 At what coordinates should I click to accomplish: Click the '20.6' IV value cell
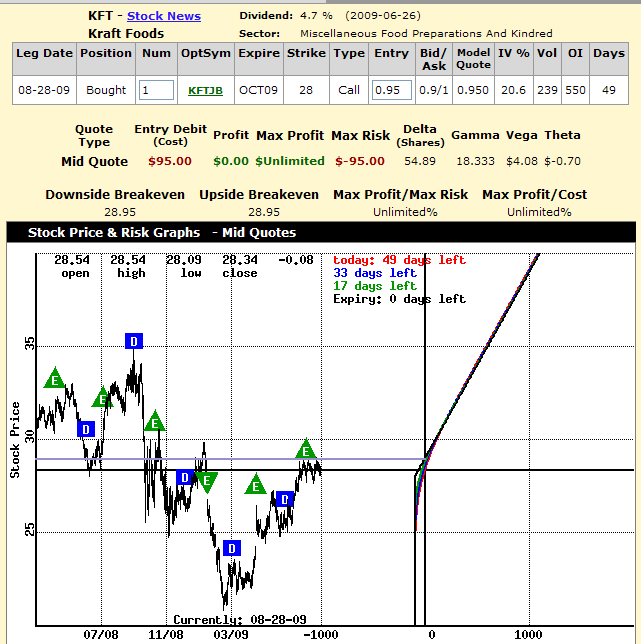[x=513, y=90]
